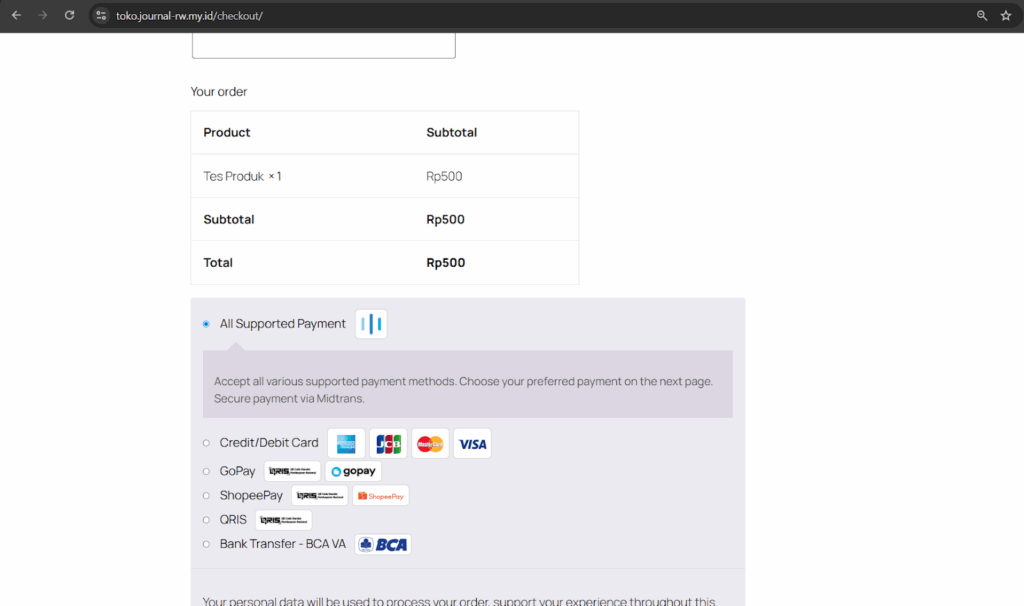
Task: Enable the Credit/Debit Card payment option
Action: click(208, 443)
